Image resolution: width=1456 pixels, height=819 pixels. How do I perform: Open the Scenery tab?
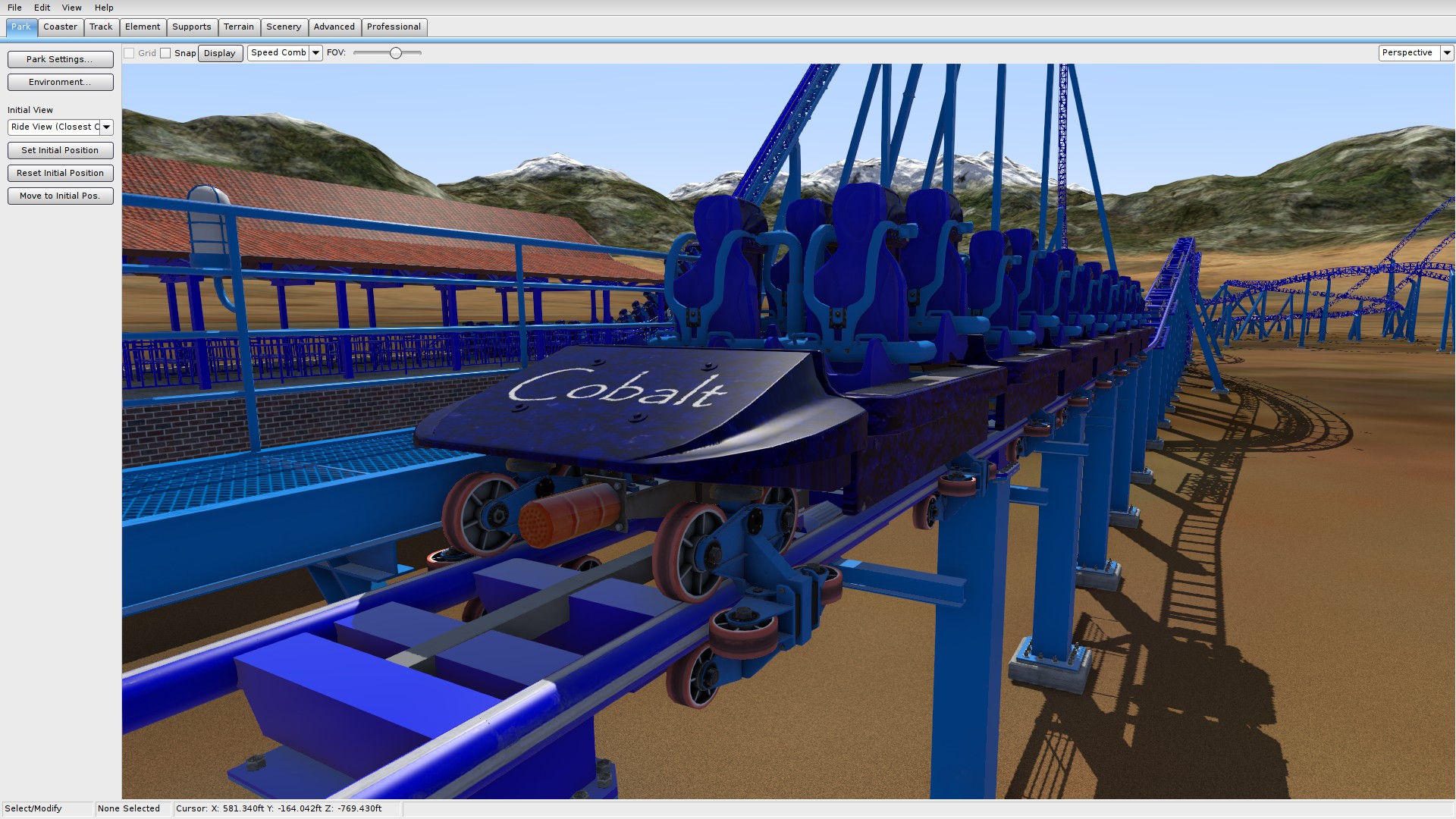coord(284,27)
